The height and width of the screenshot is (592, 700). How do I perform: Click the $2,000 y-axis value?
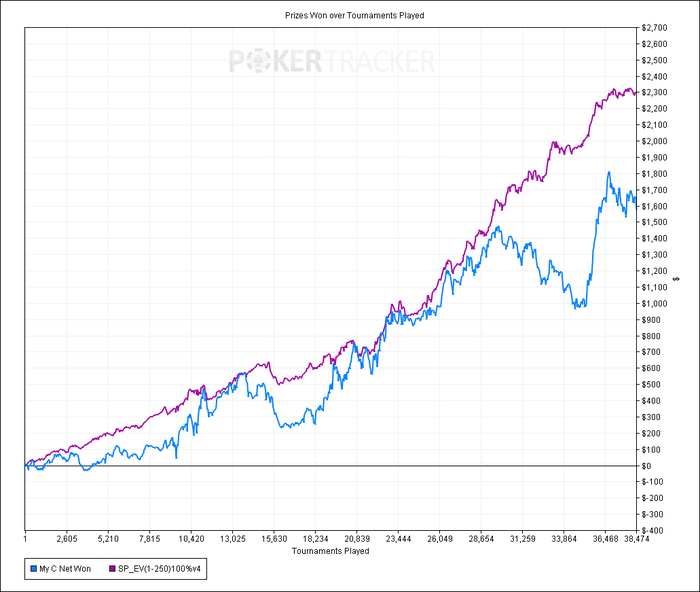tap(654, 141)
